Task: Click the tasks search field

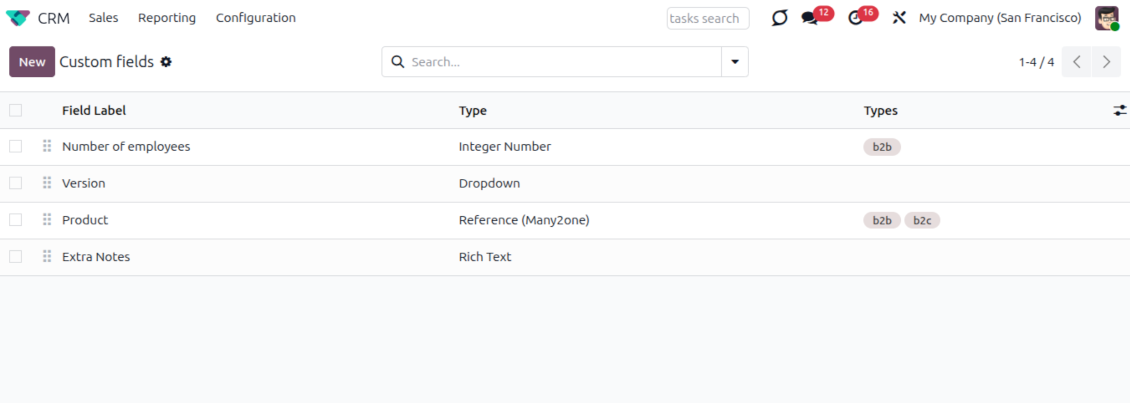Action: 707,18
